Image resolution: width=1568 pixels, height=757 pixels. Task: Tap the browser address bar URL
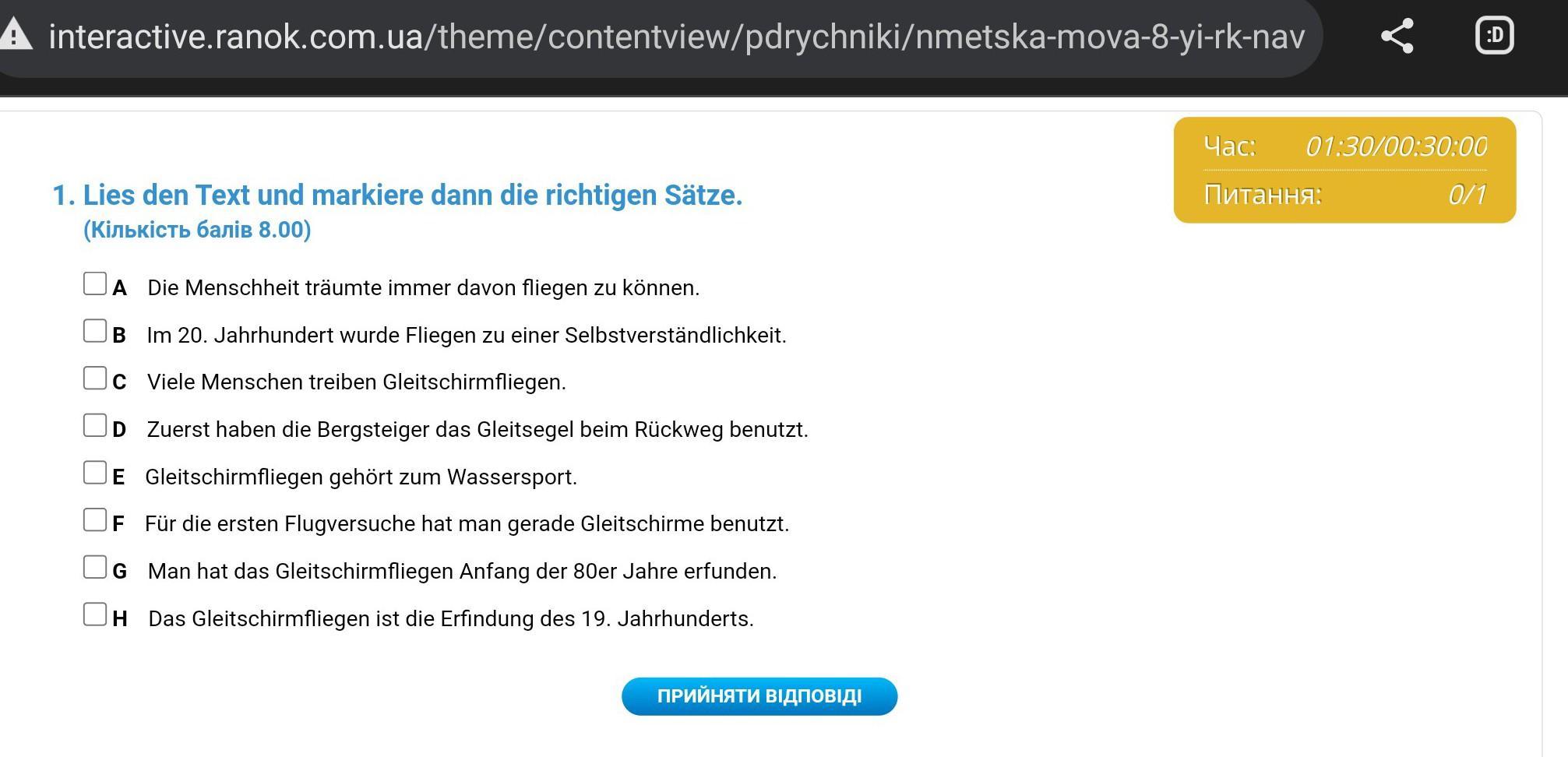pyautogui.click(x=676, y=37)
